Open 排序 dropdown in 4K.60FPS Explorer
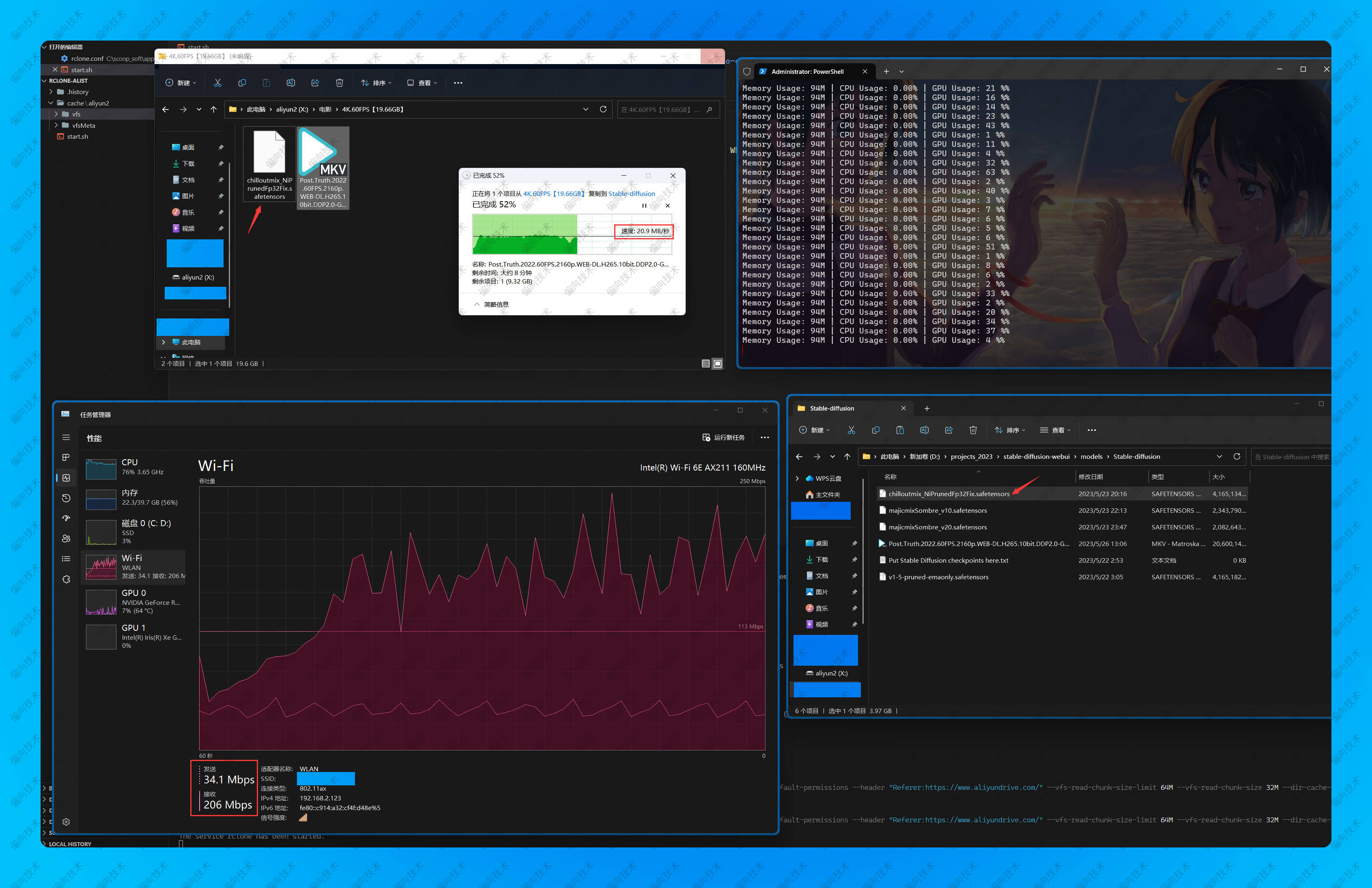Screen dimensions: 1372x888 click(x=376, y=83)
